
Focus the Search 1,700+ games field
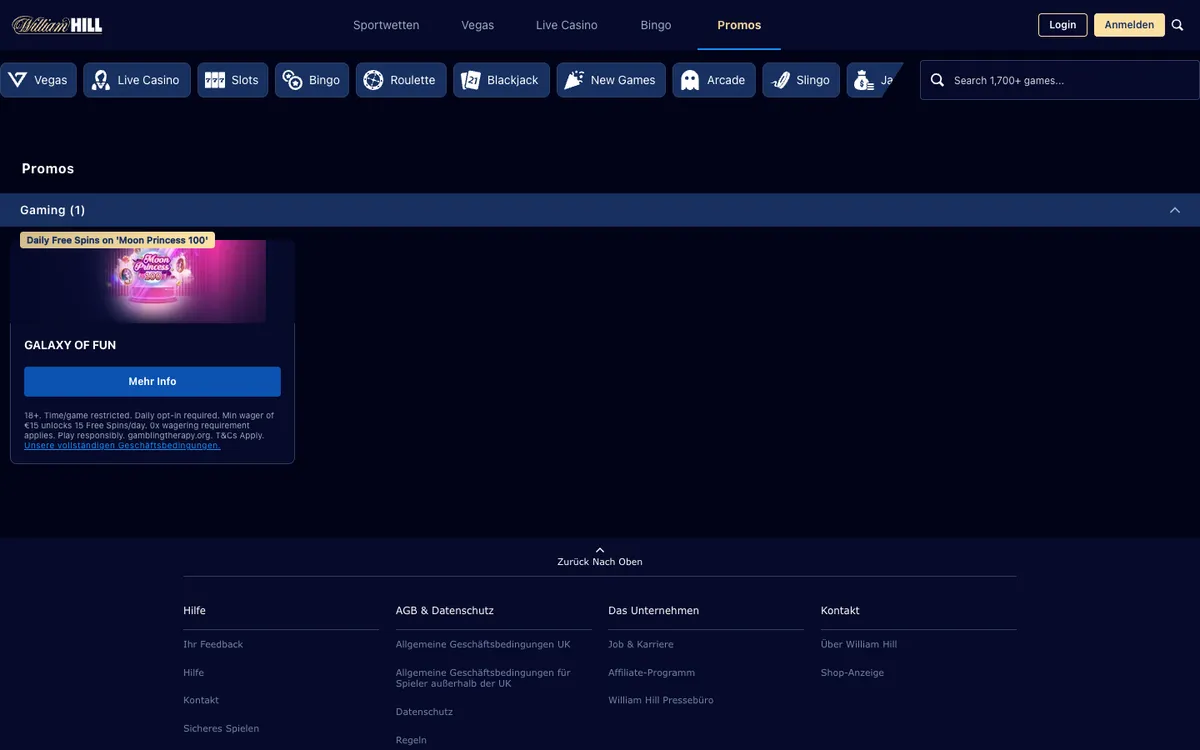point(1060,80)
